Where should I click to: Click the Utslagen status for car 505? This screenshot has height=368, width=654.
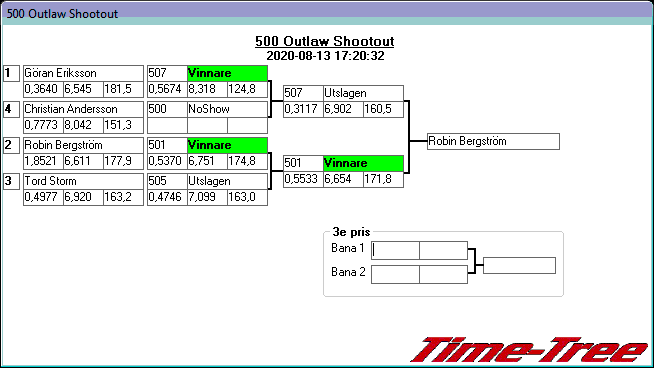227,181
